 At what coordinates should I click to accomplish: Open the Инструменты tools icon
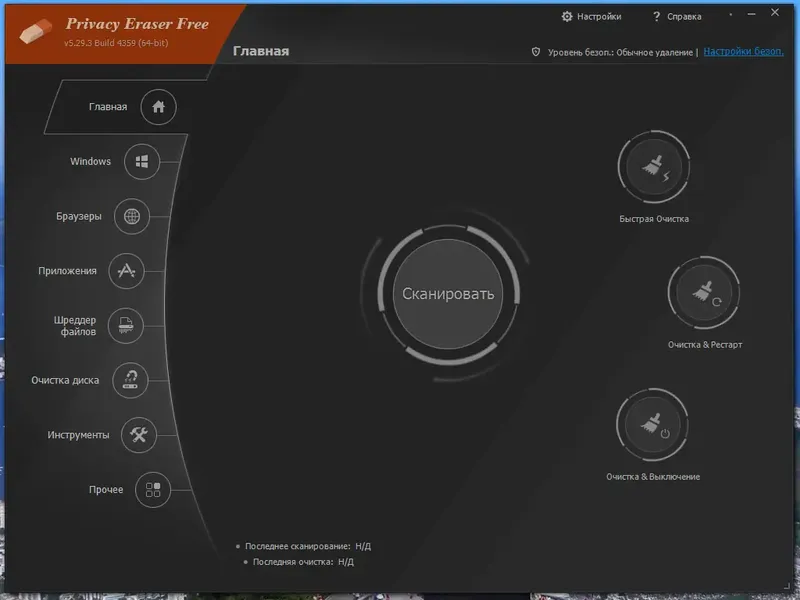[139, 435]
